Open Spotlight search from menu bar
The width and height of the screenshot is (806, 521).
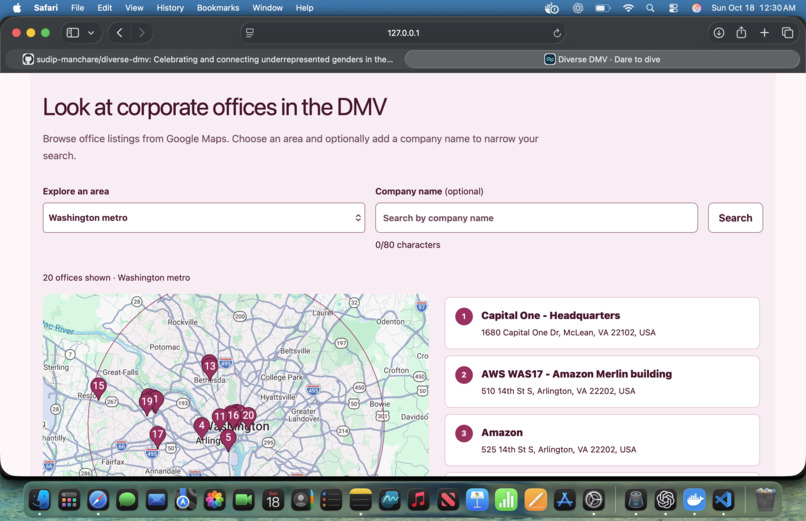(650, 8)
